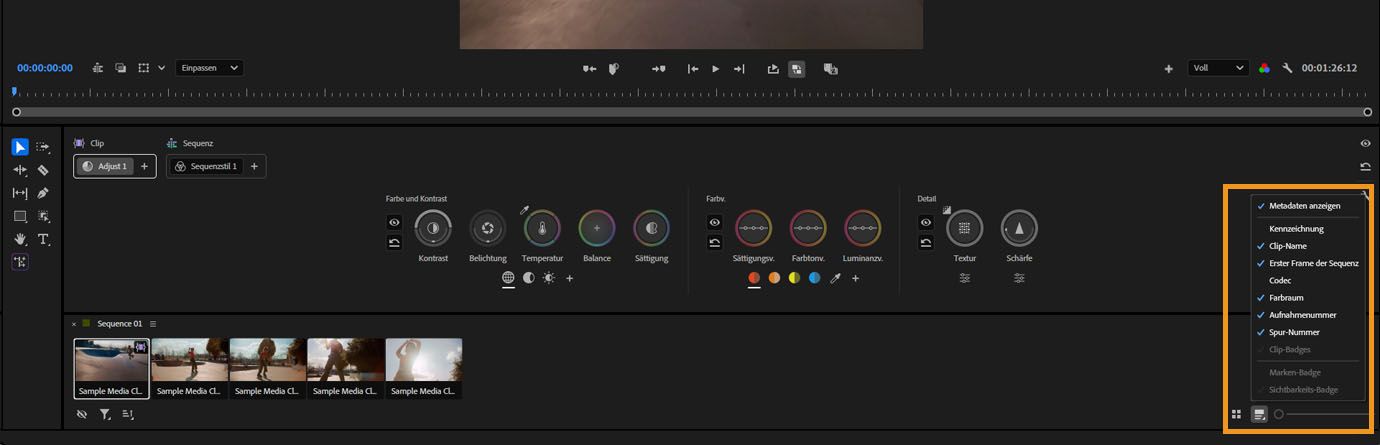Viewport: 1380px width, 445px height.
Task: Click the Mark In button
Action: point(590,68)
